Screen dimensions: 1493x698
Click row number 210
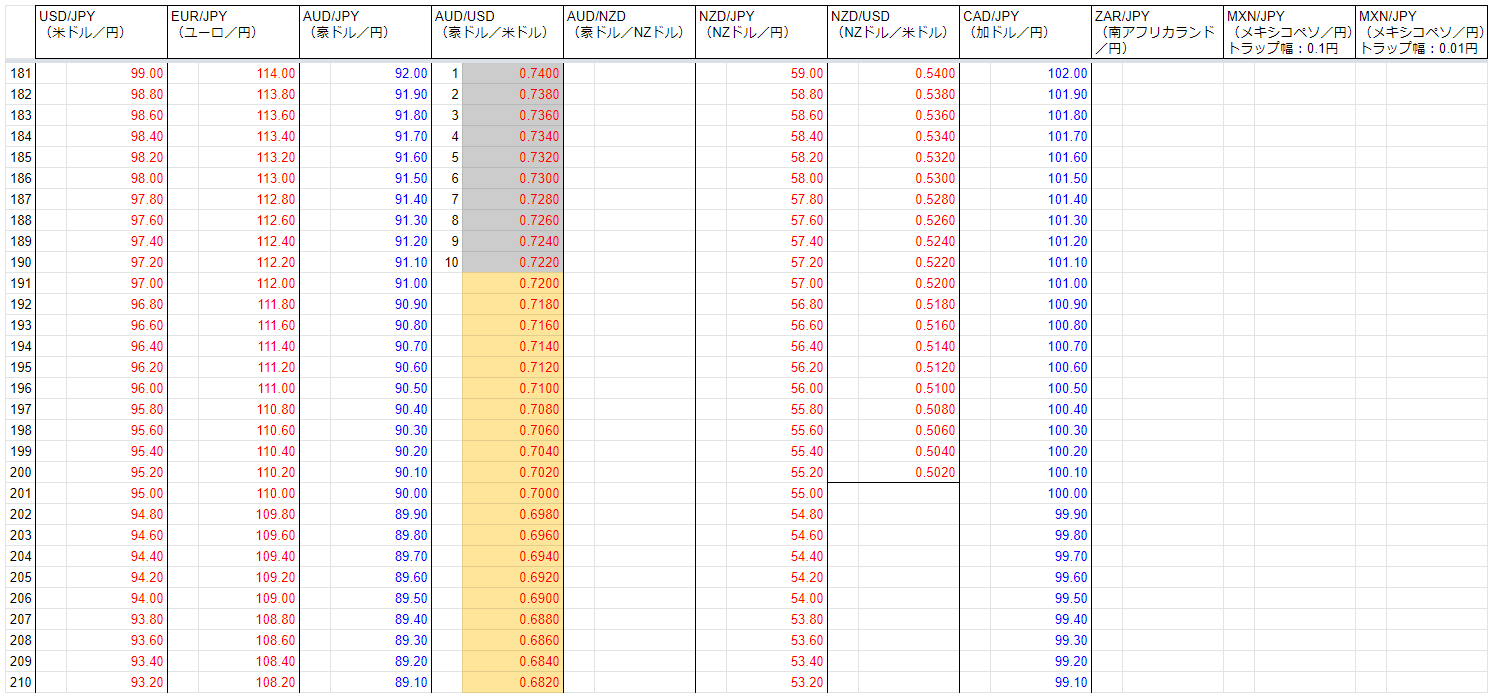pos(20,682)
